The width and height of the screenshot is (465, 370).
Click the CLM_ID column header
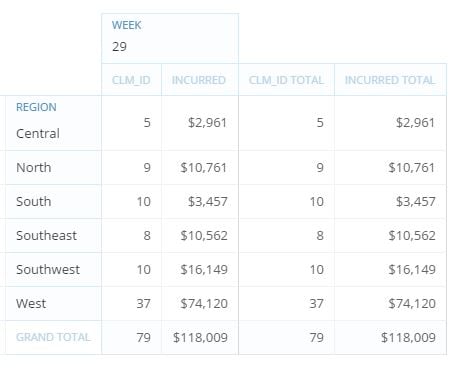[131, 80]
